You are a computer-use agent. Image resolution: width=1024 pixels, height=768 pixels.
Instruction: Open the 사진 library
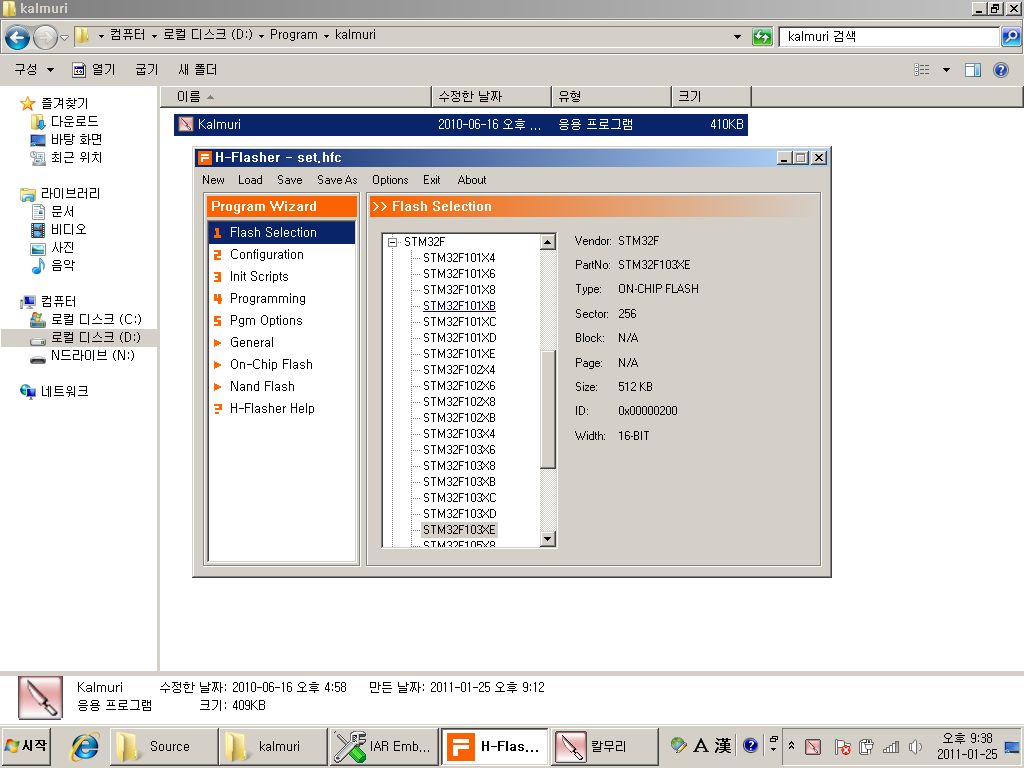click(62, 247)
